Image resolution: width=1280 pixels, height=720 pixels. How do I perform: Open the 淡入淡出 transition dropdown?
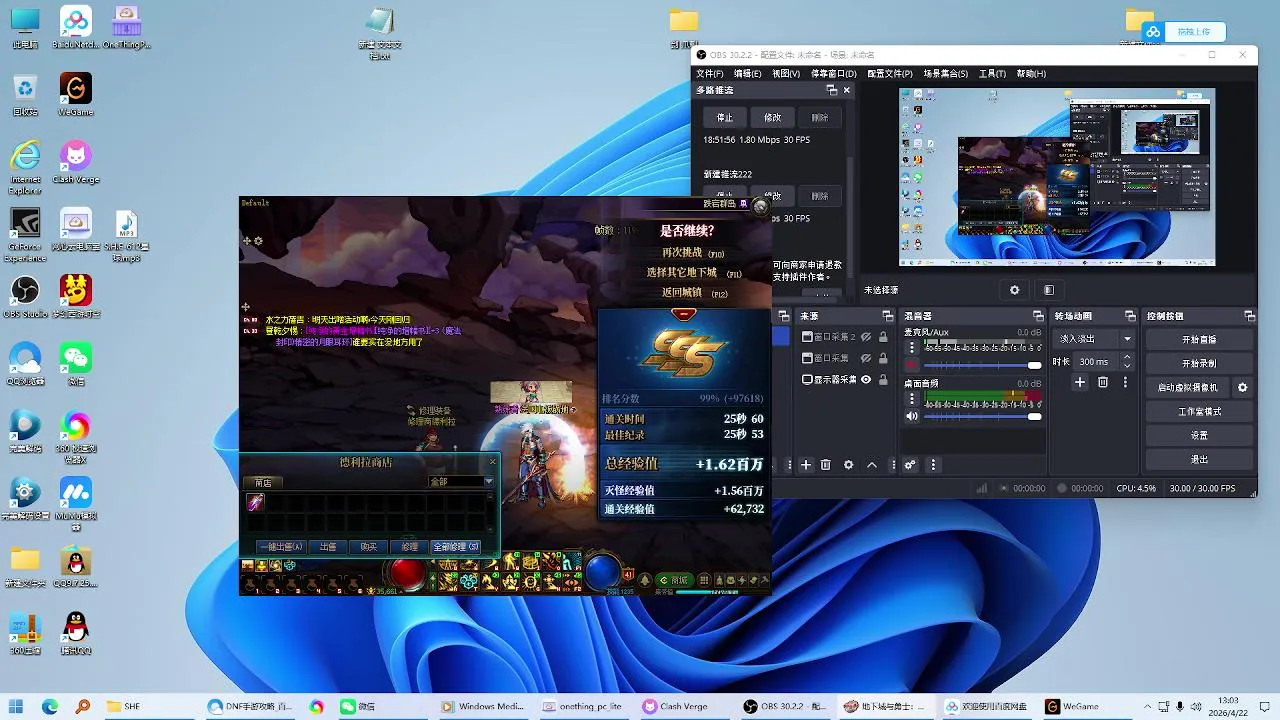click(x=1096, y=339)
